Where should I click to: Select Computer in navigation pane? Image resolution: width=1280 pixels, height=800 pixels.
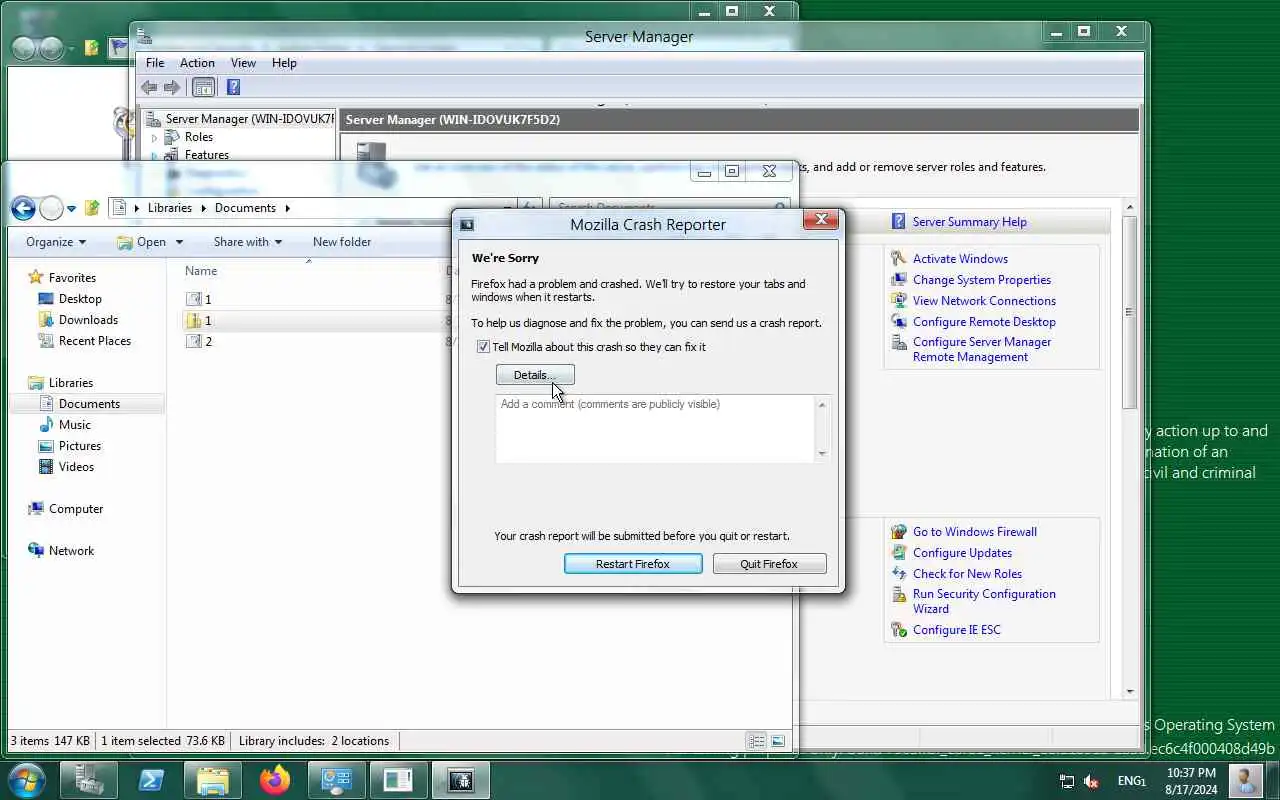[x=76, y=509]
